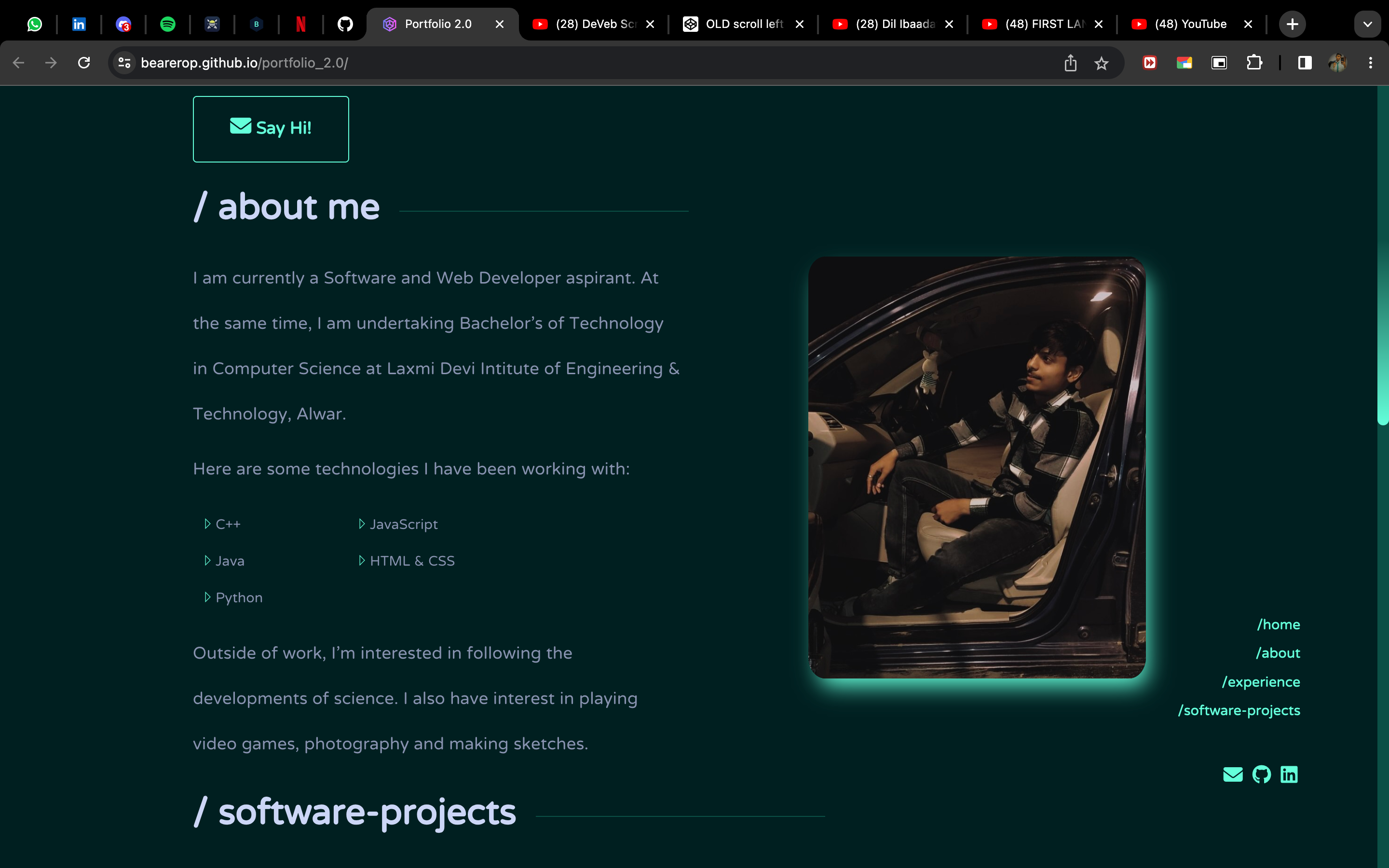
Task: Toggle the bookmark star for this page
Action: [x=1102, y=63]
